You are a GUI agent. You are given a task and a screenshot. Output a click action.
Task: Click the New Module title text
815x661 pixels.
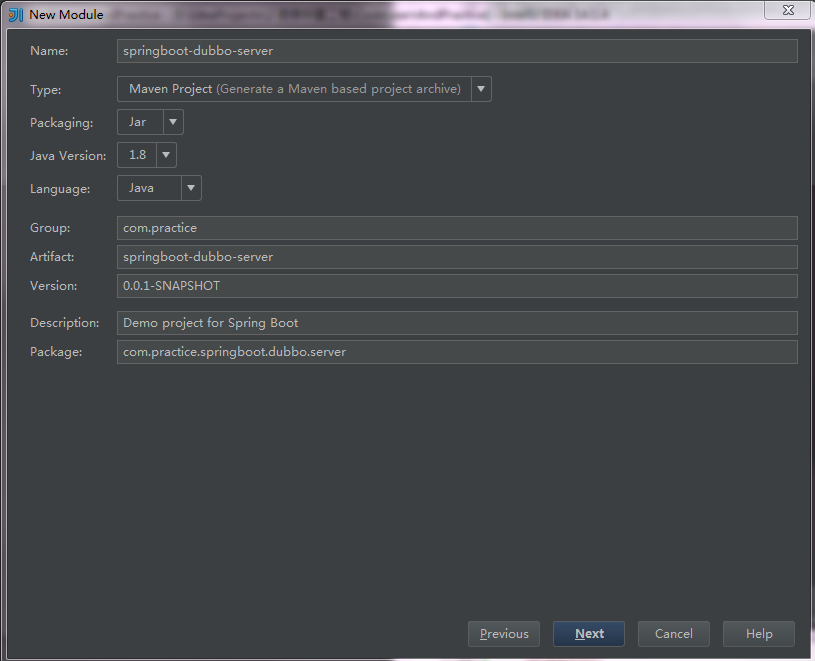tap(66, 15)
